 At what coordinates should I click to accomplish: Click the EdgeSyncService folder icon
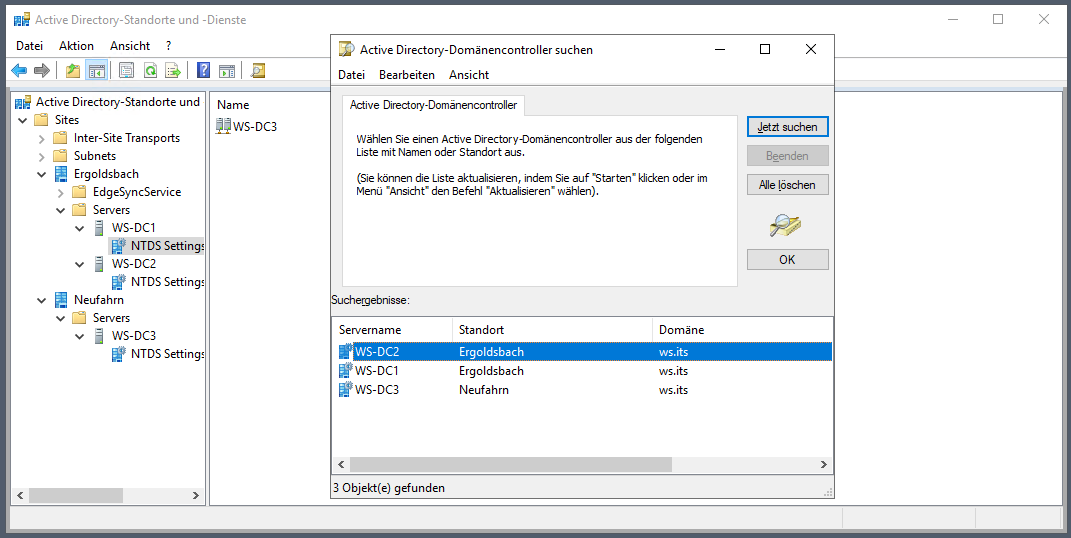pos(80,192)
